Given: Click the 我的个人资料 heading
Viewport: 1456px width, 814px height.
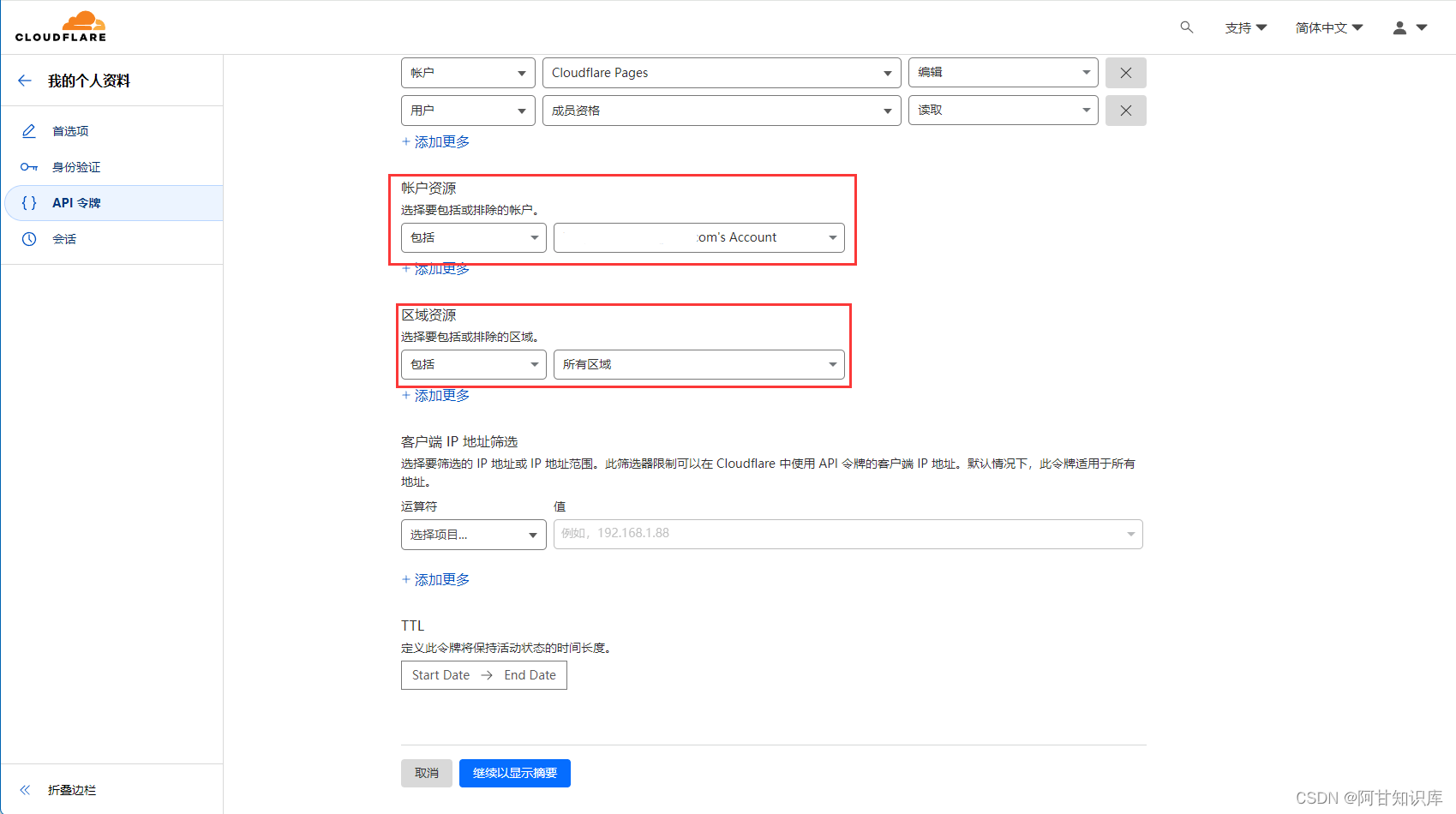Looking at the screenshot, I should pos(89,81).
